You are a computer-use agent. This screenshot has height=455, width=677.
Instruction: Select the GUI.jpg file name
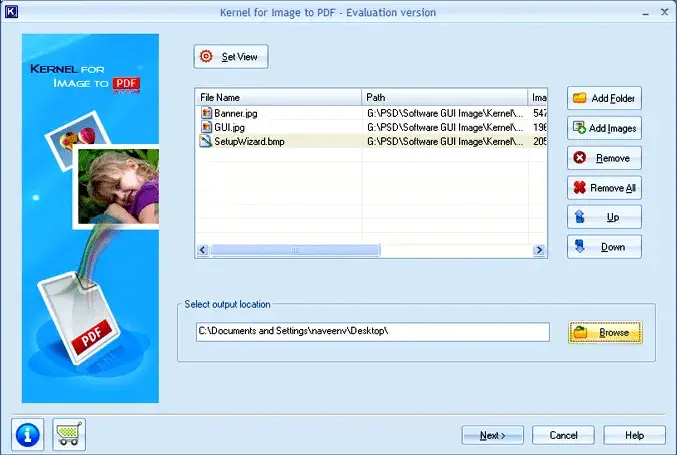tap(229, 128)
